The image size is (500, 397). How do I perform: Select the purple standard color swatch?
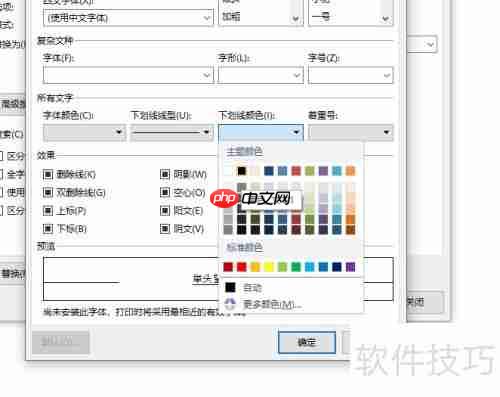[351, 267]
